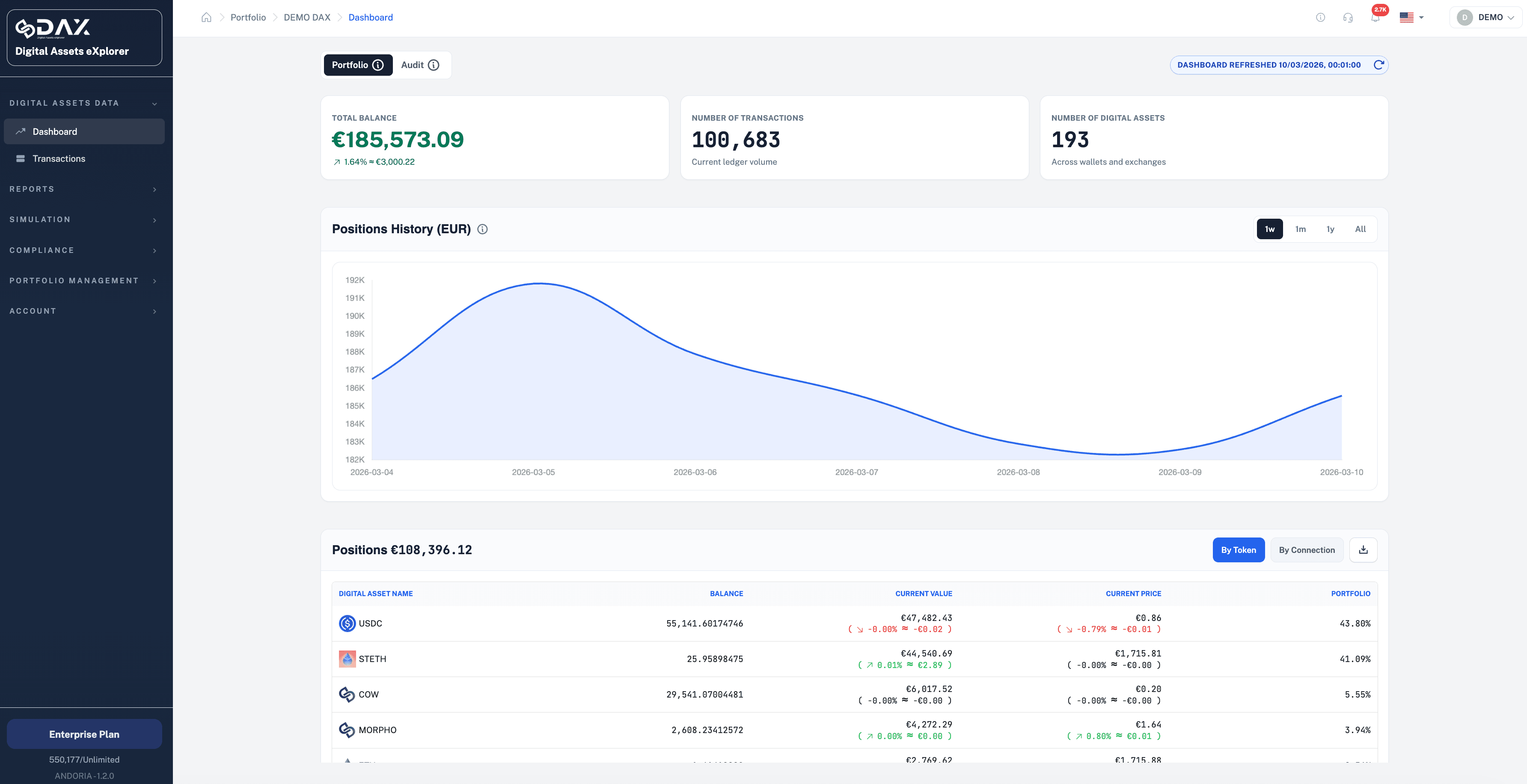This screenshot has height=784, width=1527.
Task: Open the notifications bell icon
Action: click(x=1375, y=17)
